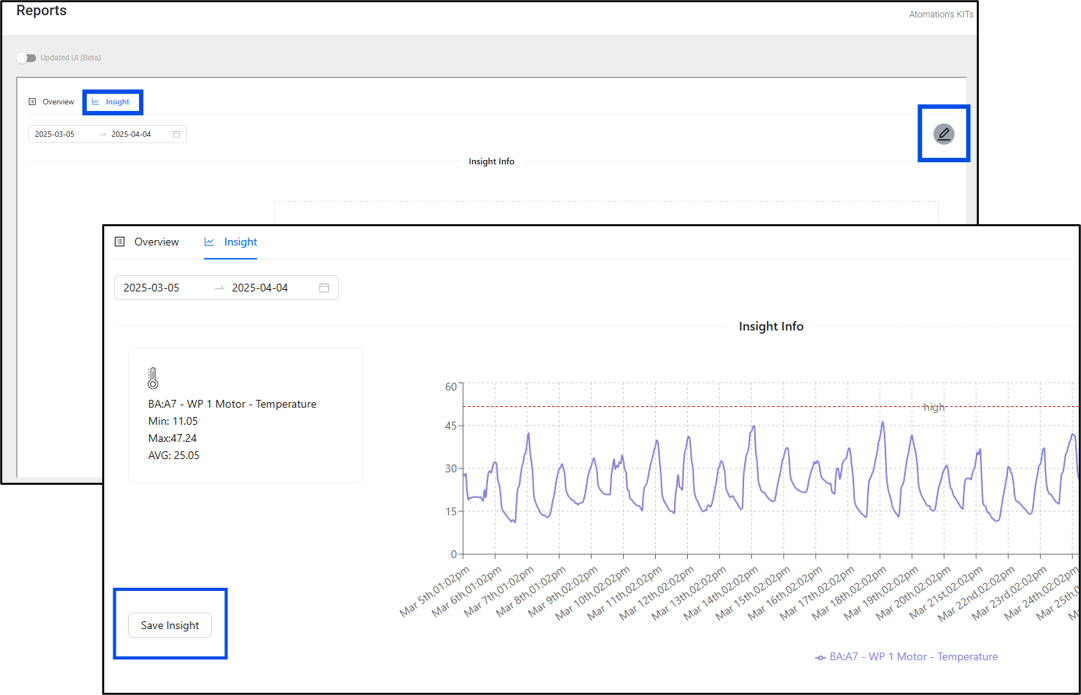Click the AVG: 25.05 value
This screenshot has width=1081, height=695.
174,456
